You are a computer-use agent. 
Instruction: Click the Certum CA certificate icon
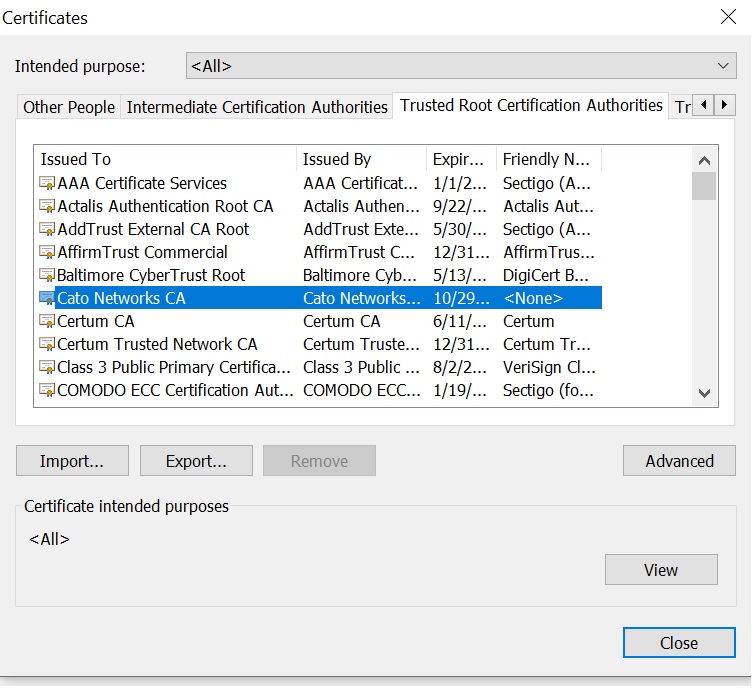tap(47, 322)
